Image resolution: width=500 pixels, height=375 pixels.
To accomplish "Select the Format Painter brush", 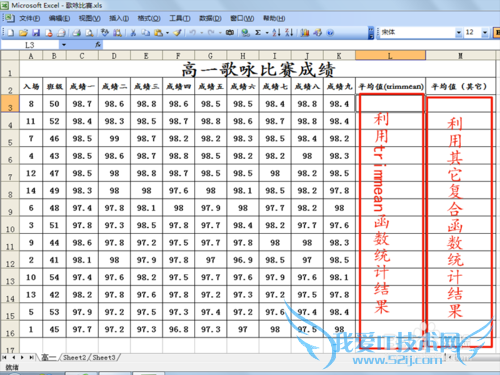I will (x=178, y=33).
